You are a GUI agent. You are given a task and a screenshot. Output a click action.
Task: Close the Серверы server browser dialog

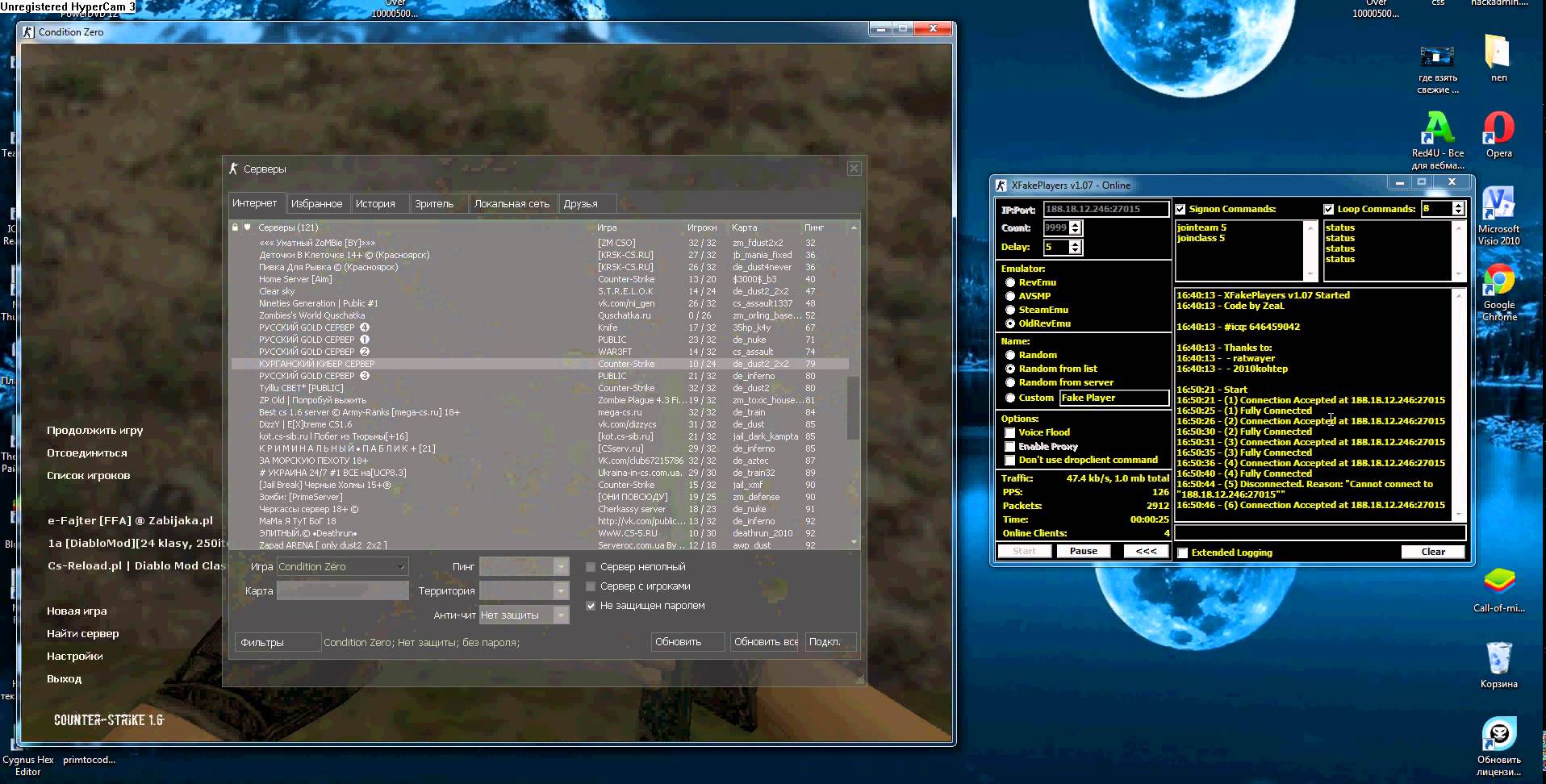[x=854, y=169]
